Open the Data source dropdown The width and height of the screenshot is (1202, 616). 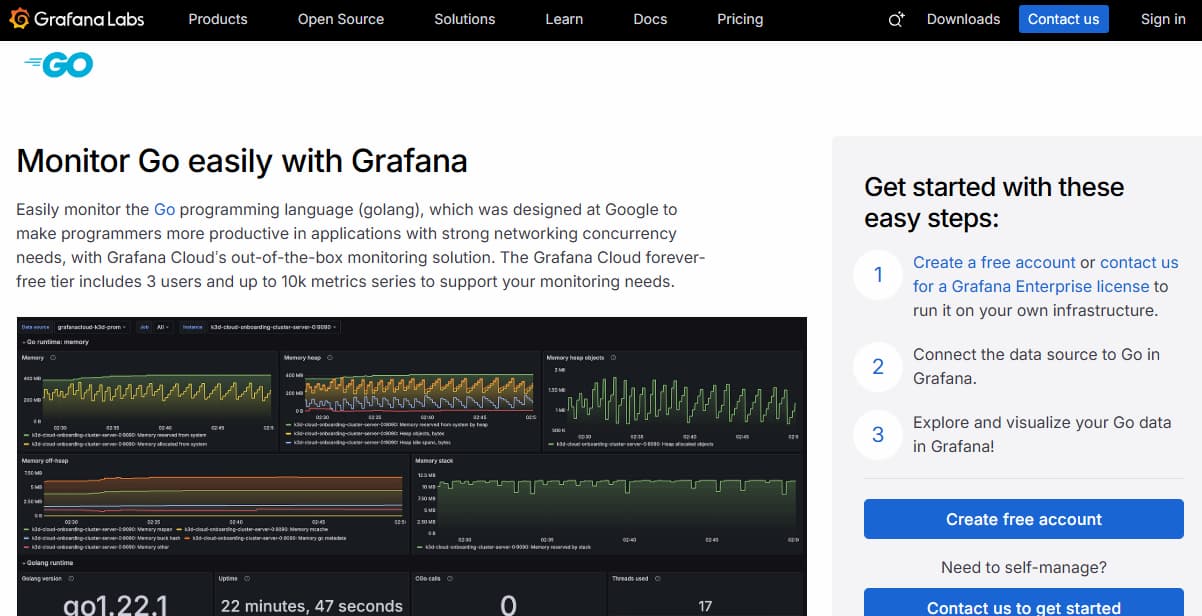click(93, 328)
